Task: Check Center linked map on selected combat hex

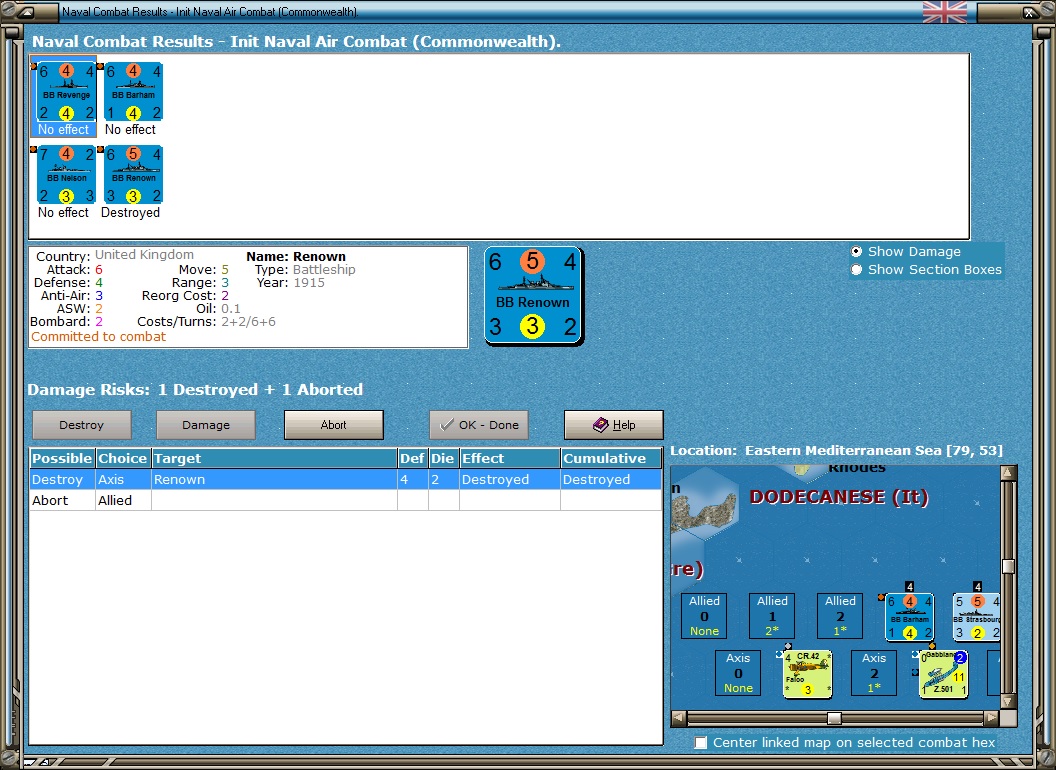Action: coord(701,742)
